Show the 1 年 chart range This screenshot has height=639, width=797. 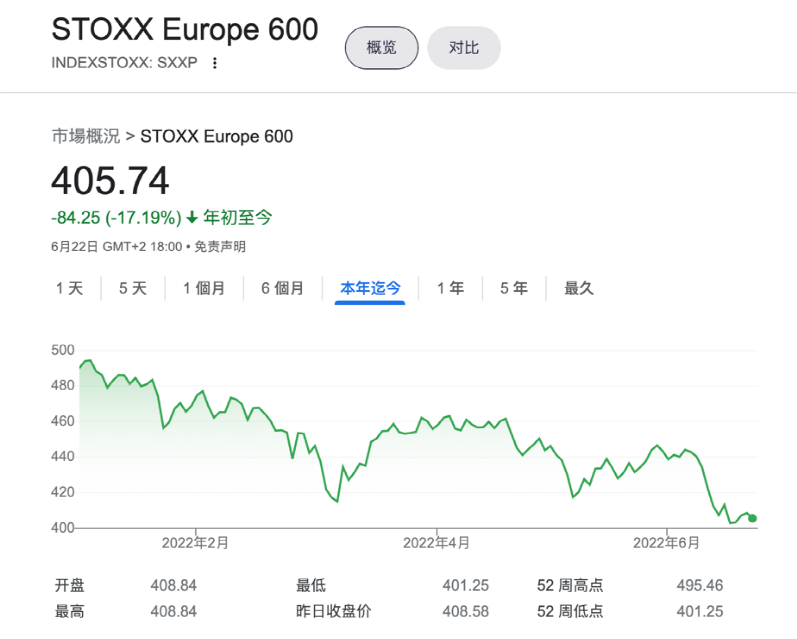450,289
